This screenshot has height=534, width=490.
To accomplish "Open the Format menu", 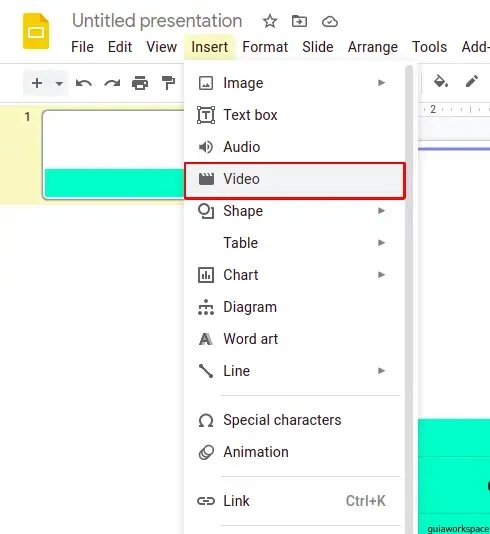I will [265, 47].
